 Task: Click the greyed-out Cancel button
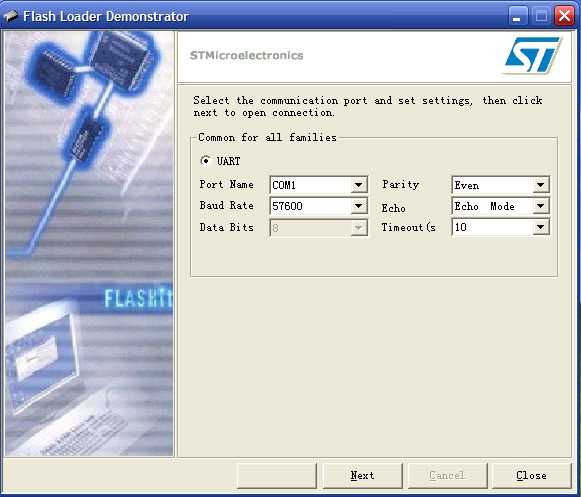click(447, 476)
